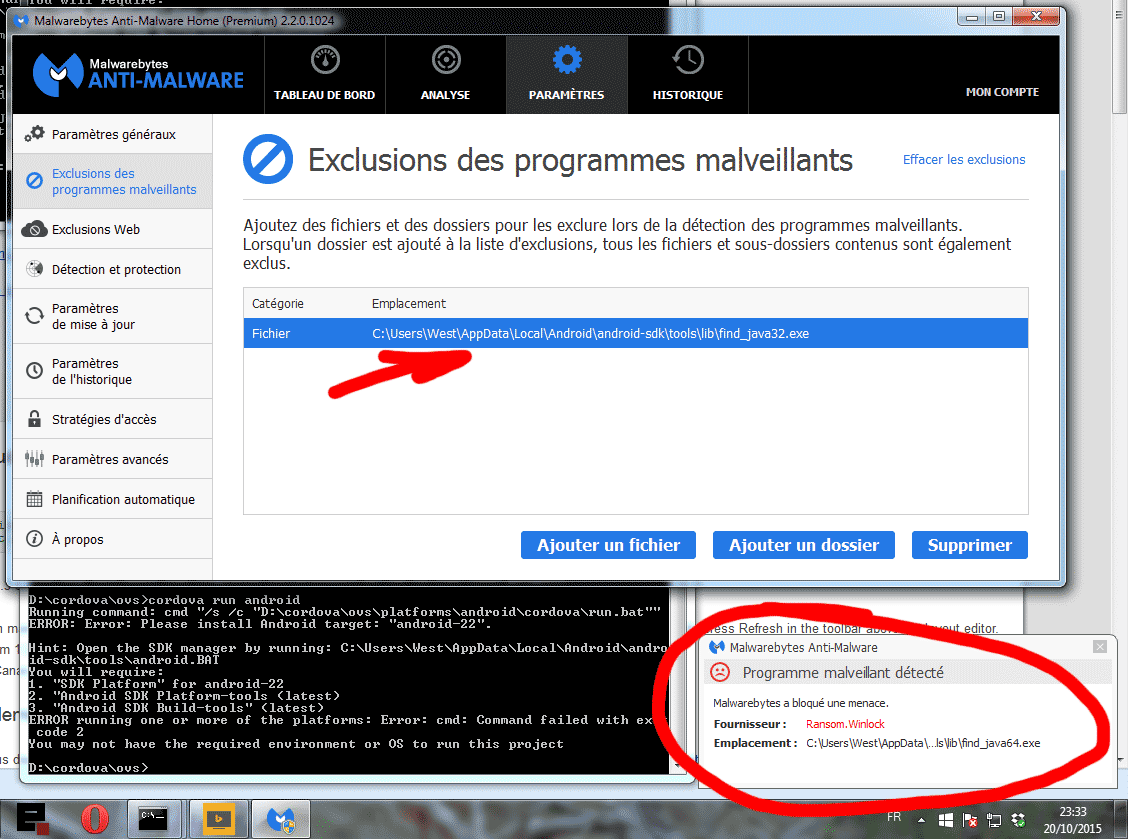Open the Analyse tab
The height and width of the screenshot is (839, 1128).
[445, 75]
